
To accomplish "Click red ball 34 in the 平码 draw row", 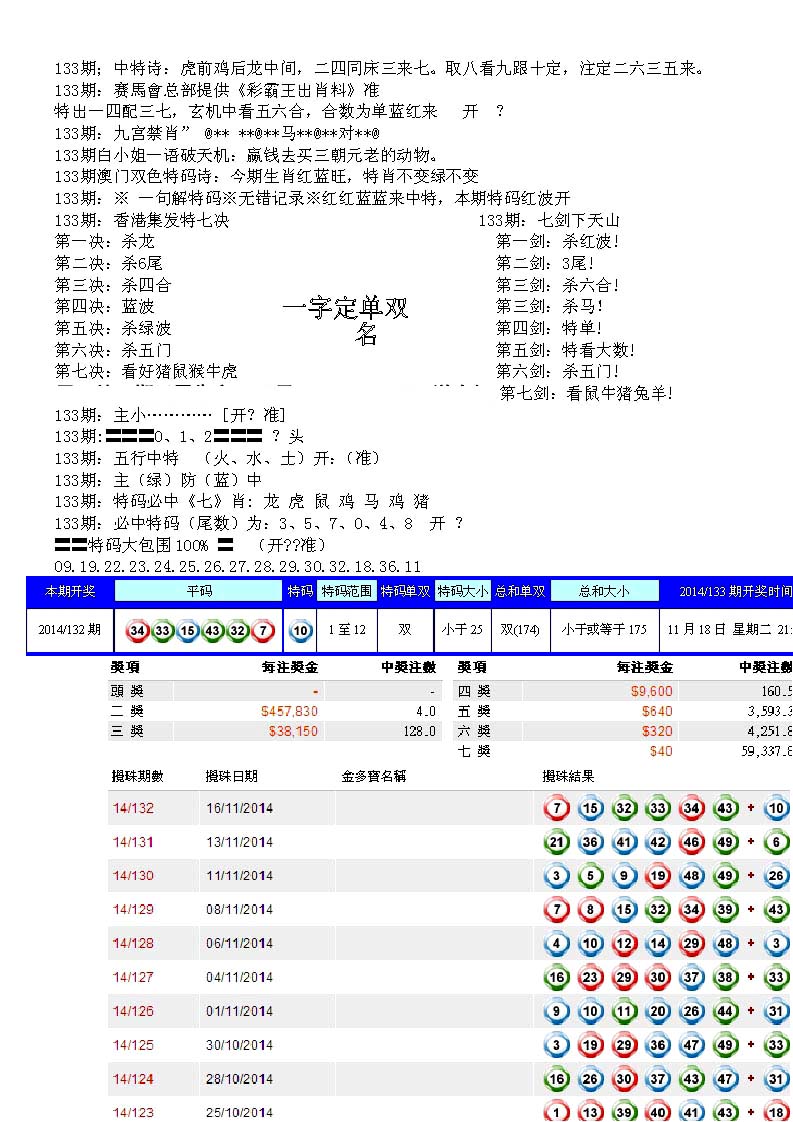I will click(137, 630).
